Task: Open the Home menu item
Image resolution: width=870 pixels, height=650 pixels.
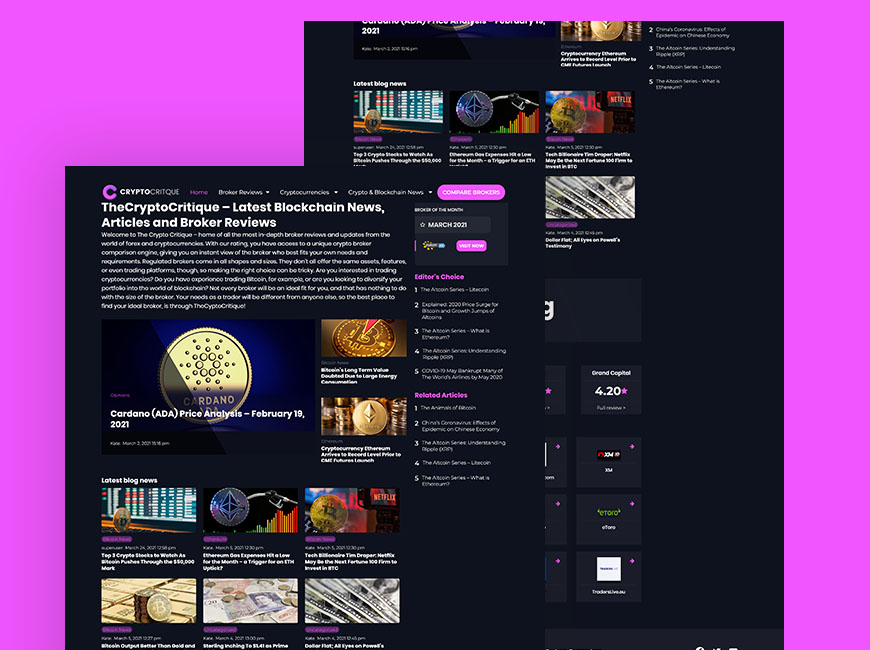Action: pos(199,192)
